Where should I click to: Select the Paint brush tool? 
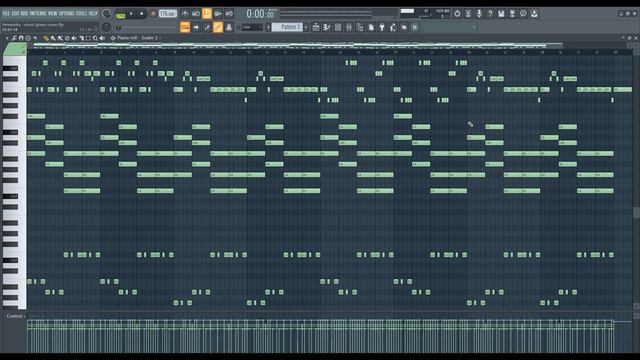[x=53, y=38]
